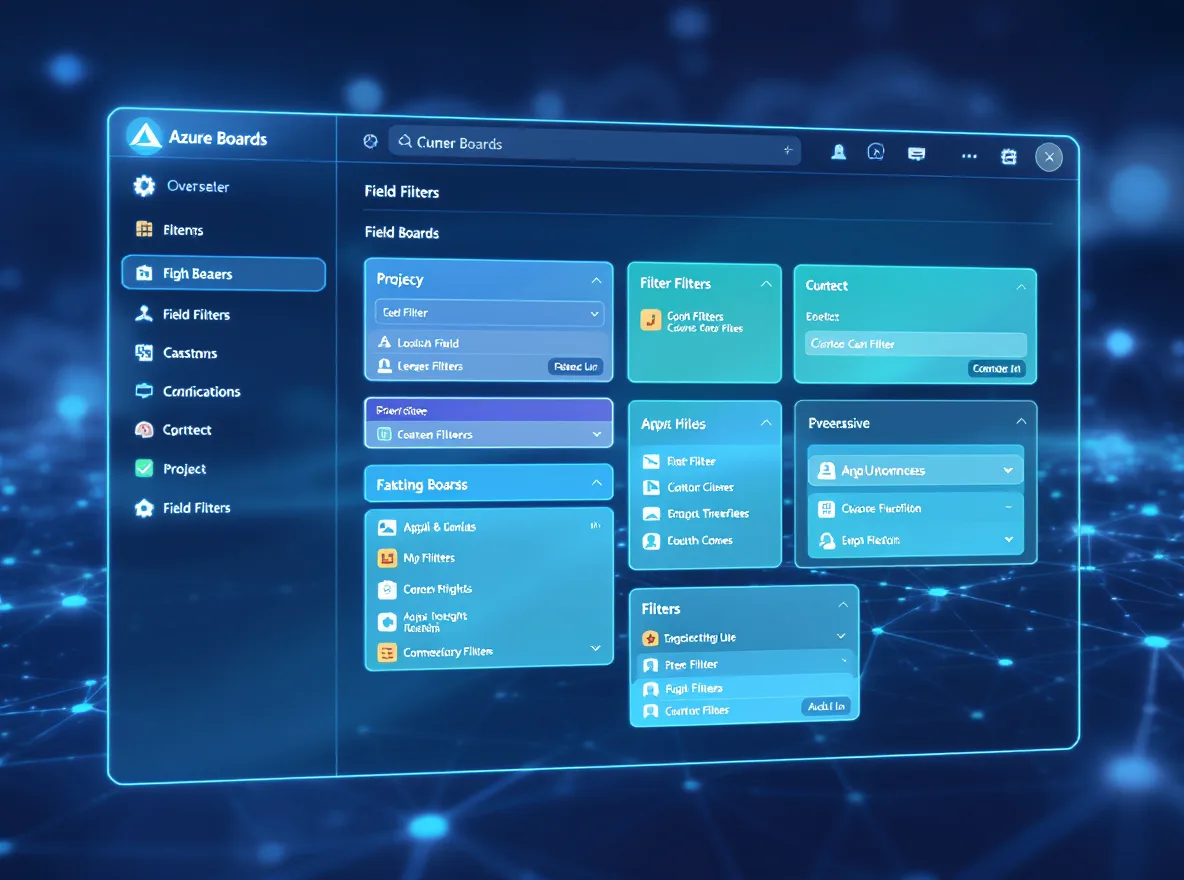Open the orange My Filters icon
The image size is (1184, 880).
(x=385, y=557)
